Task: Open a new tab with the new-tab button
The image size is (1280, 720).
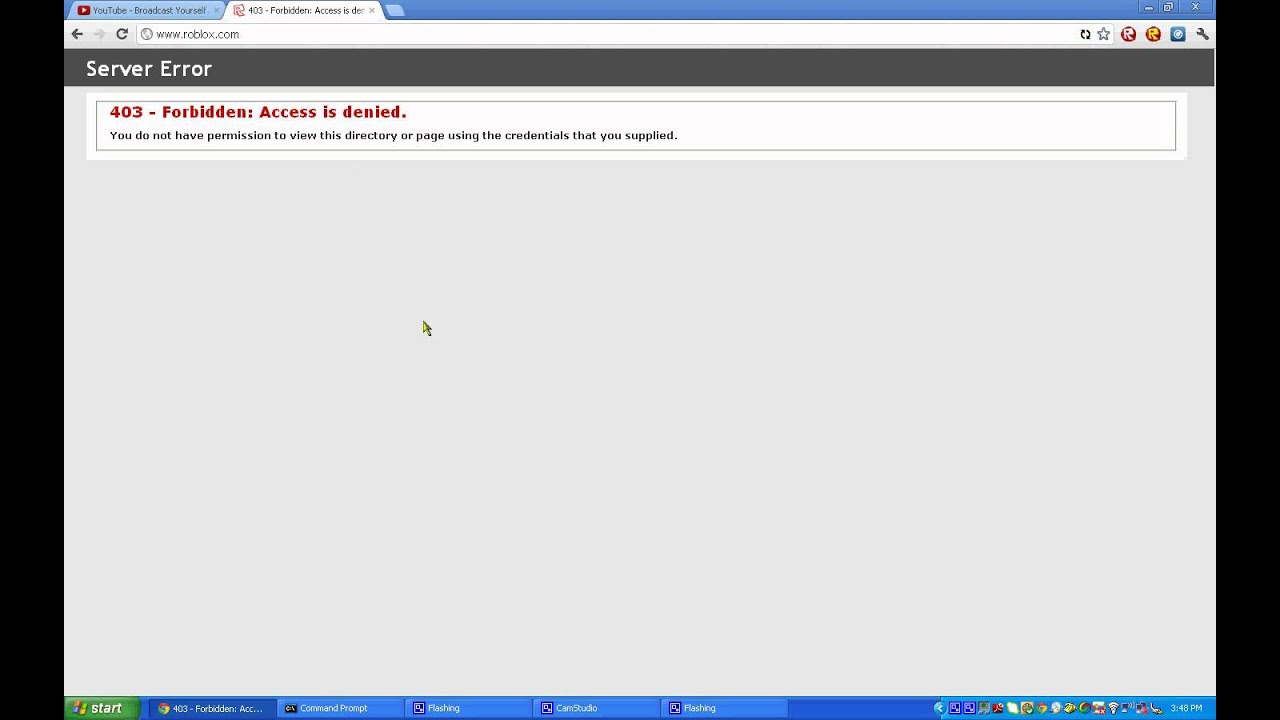Action: coord(395,10)
